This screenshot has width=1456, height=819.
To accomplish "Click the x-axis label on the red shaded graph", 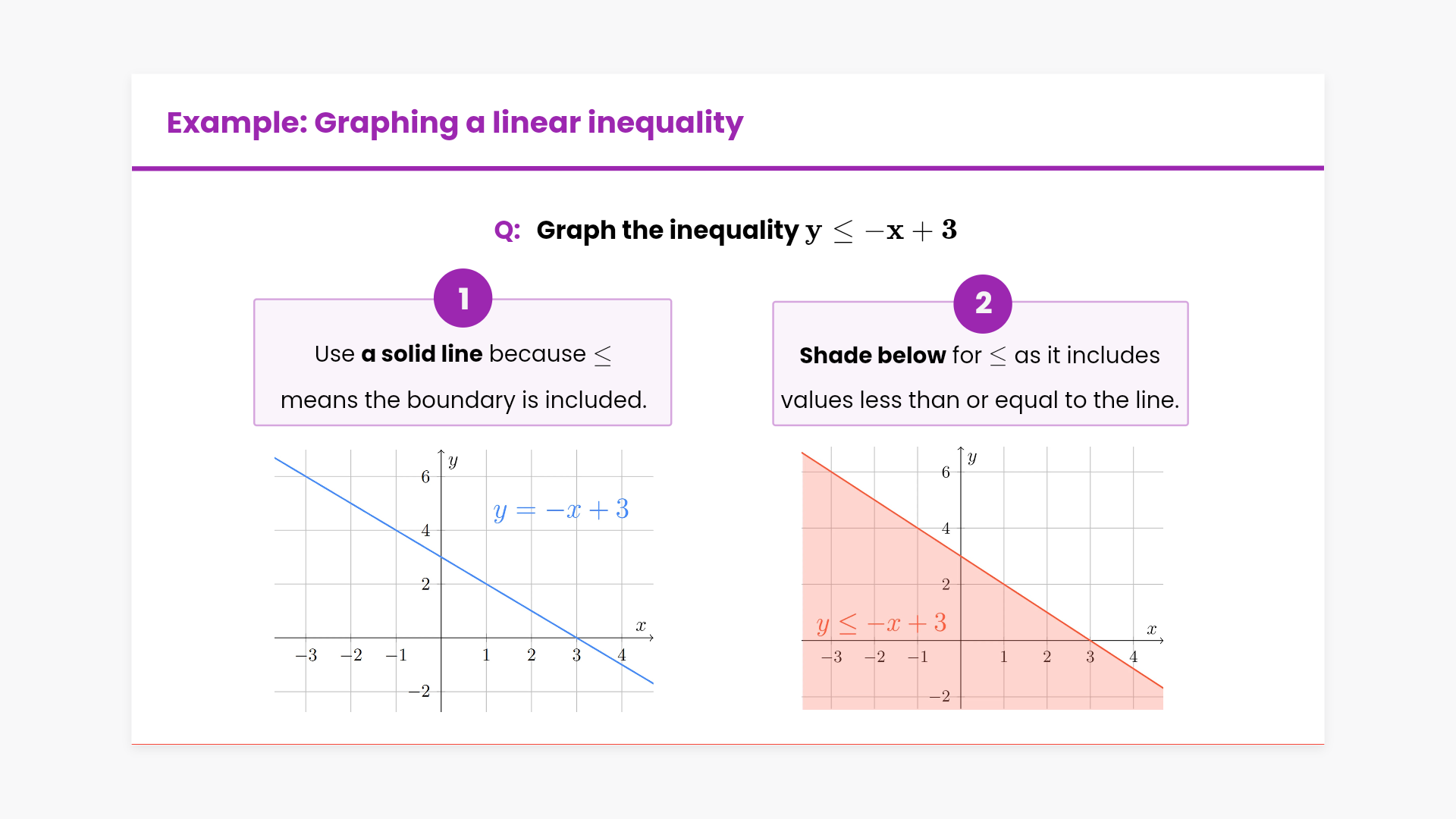I will (x=1151, y=629).
